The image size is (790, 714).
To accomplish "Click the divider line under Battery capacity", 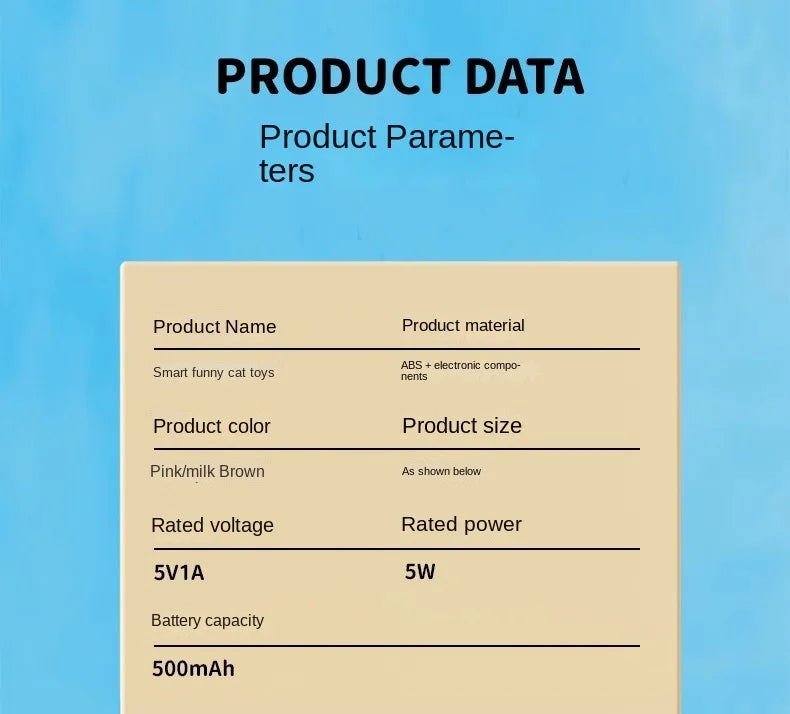I will pyautogui.click(x=396, y=646).
